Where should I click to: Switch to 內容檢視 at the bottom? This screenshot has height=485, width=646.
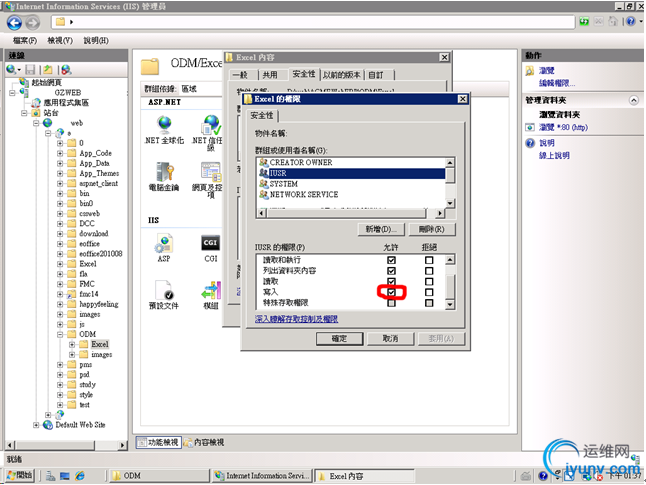point(204,443)
